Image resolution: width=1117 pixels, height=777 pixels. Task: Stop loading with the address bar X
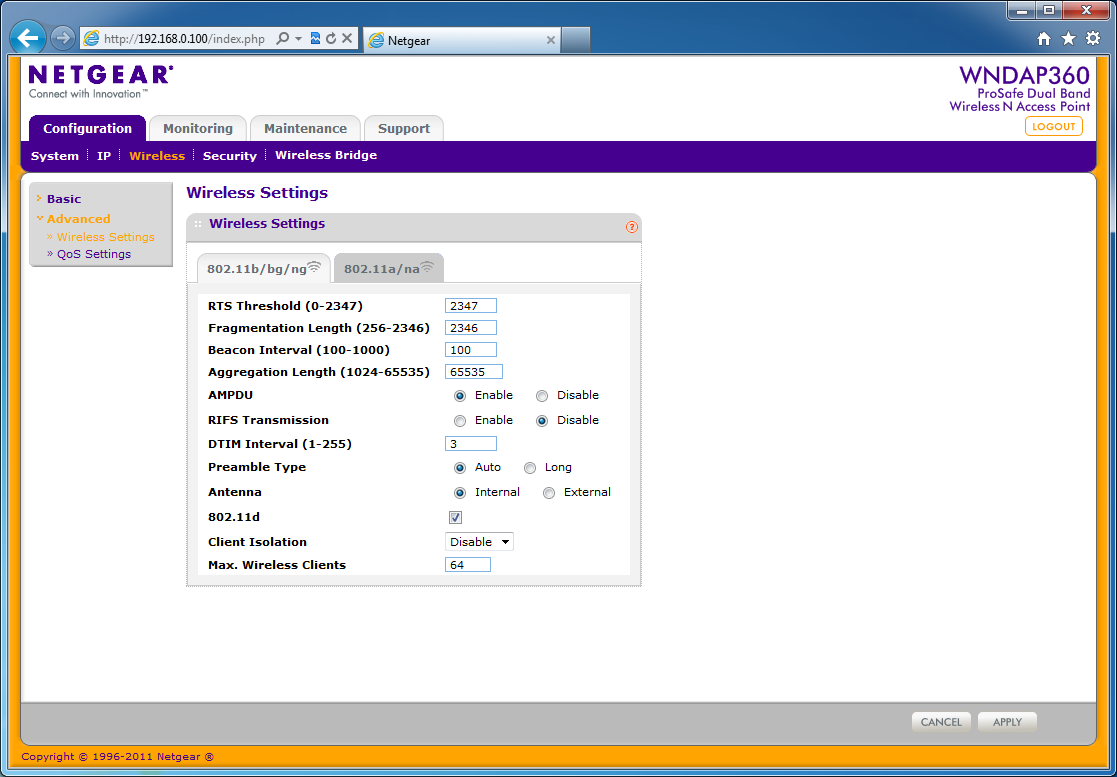[347, 38]
